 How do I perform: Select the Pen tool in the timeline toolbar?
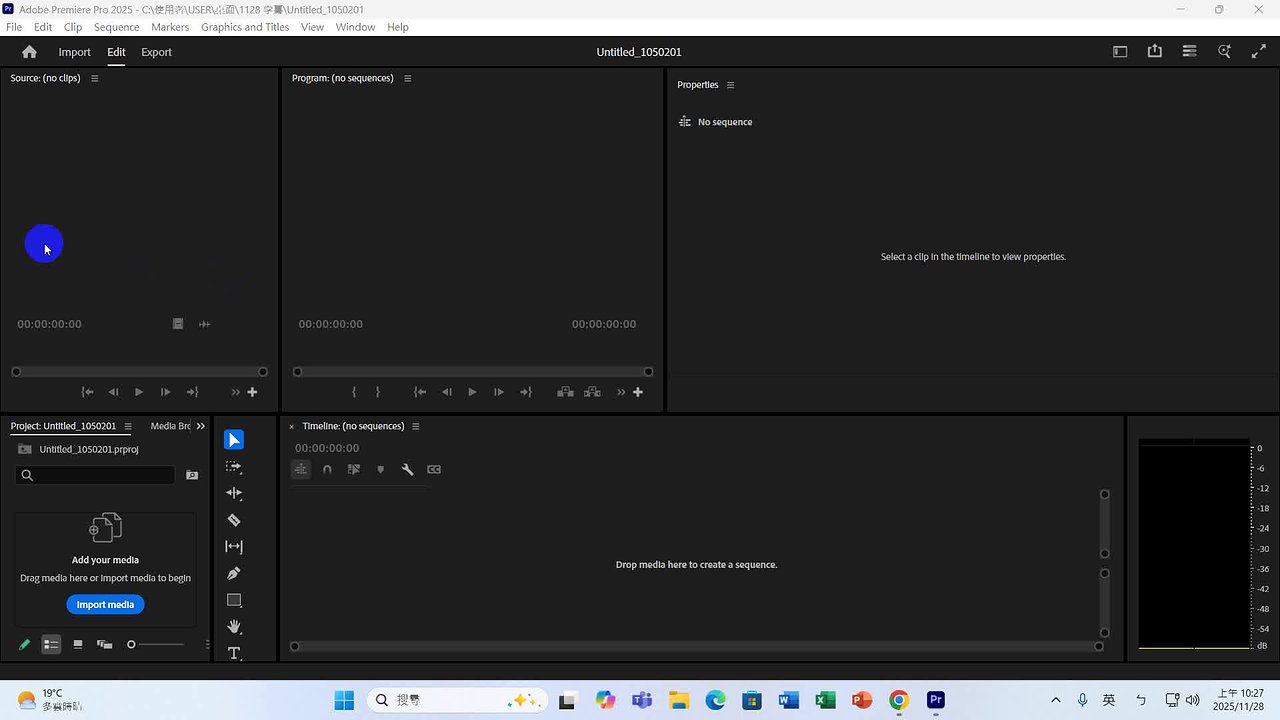pyautogui.click(x=233, y=573)
